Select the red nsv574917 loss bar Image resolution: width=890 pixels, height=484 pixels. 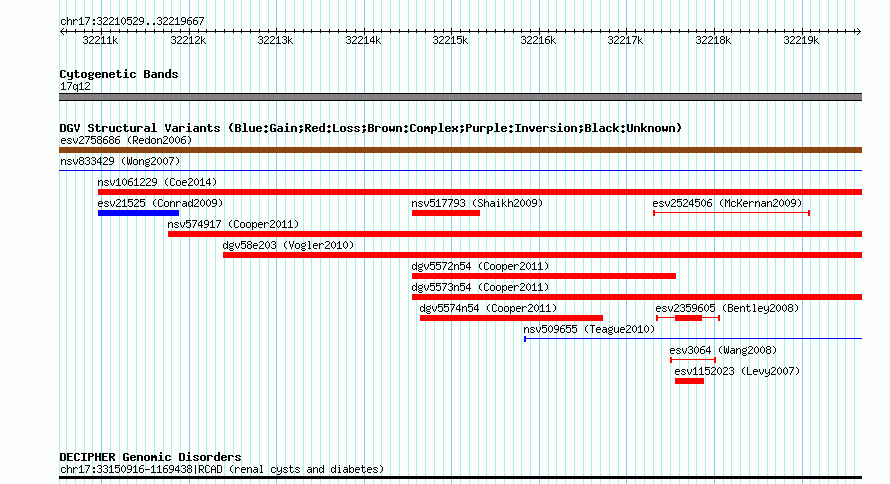515,234
